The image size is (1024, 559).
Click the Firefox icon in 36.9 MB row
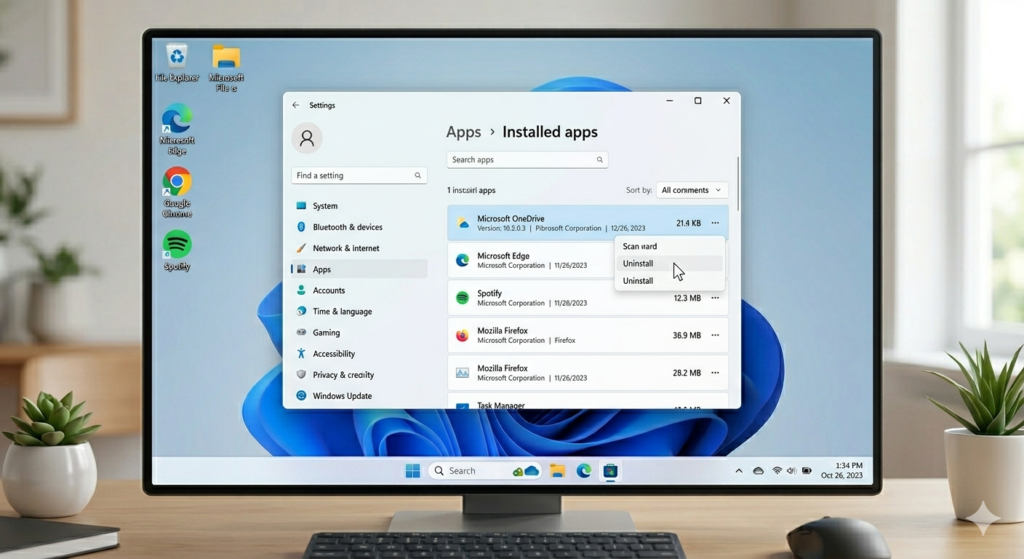coord(462,335)
